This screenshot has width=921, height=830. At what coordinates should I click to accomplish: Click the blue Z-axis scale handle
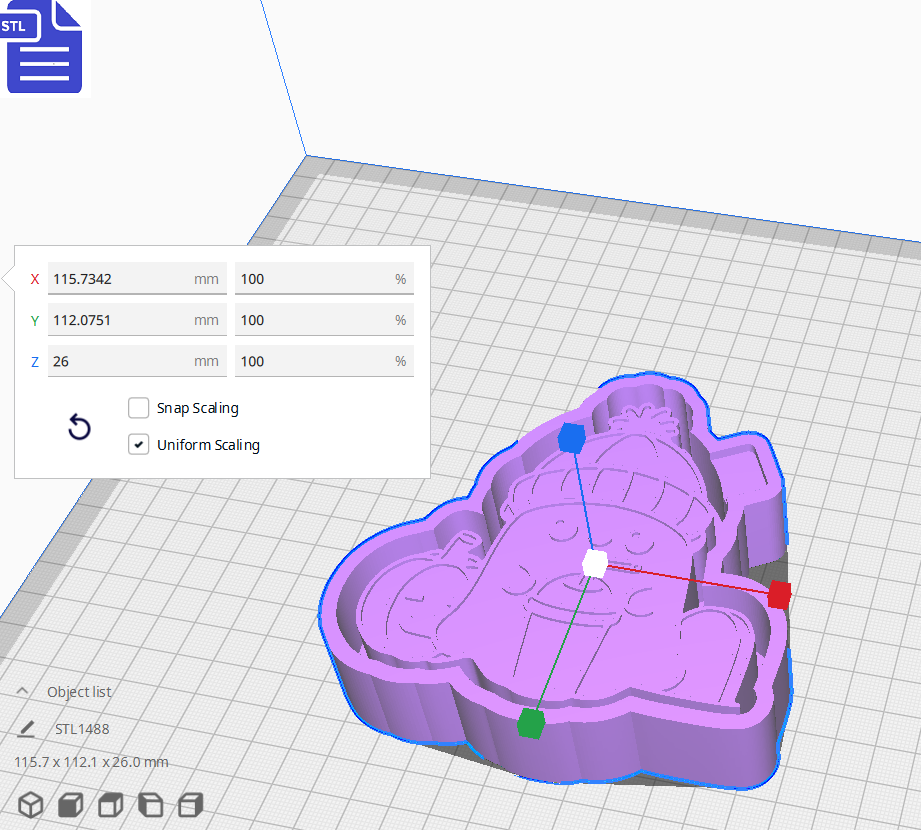click(x=575, y=436)
